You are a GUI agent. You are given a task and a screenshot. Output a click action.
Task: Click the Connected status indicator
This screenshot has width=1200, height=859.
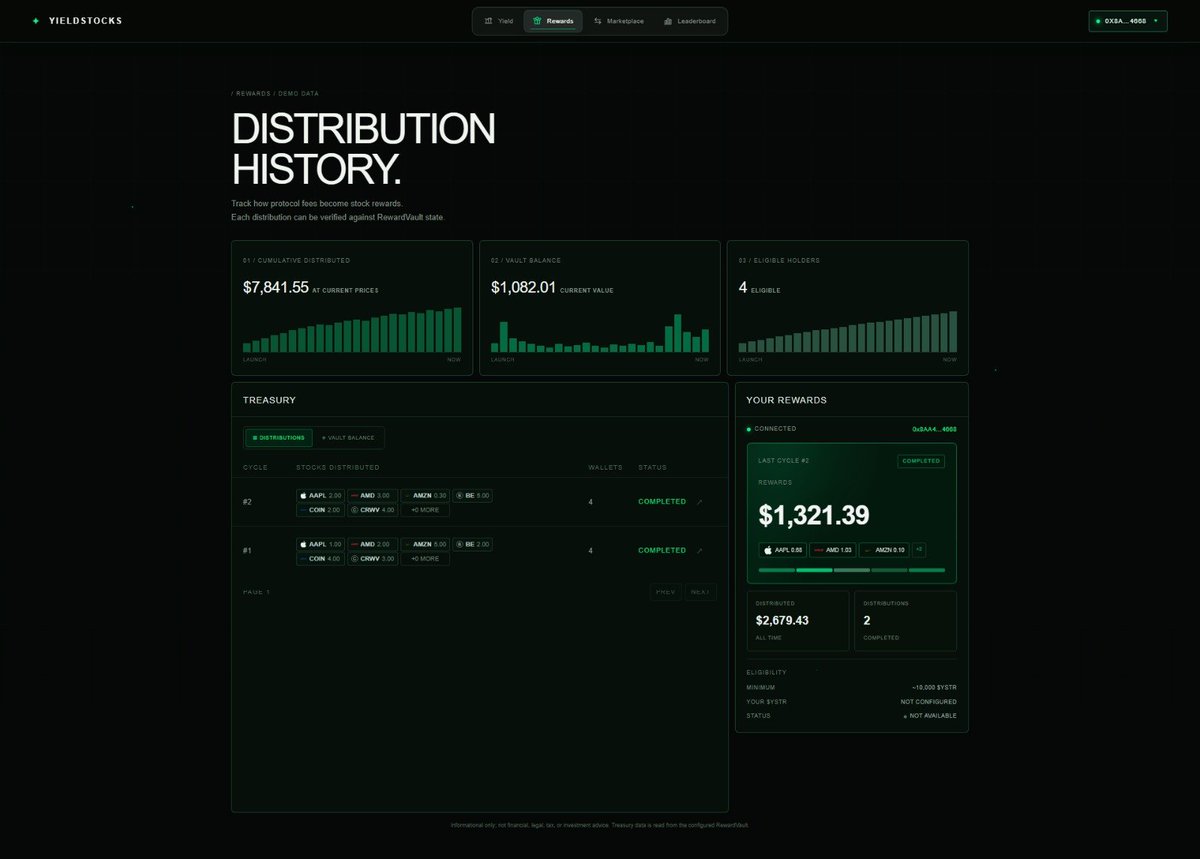(772, 429)
